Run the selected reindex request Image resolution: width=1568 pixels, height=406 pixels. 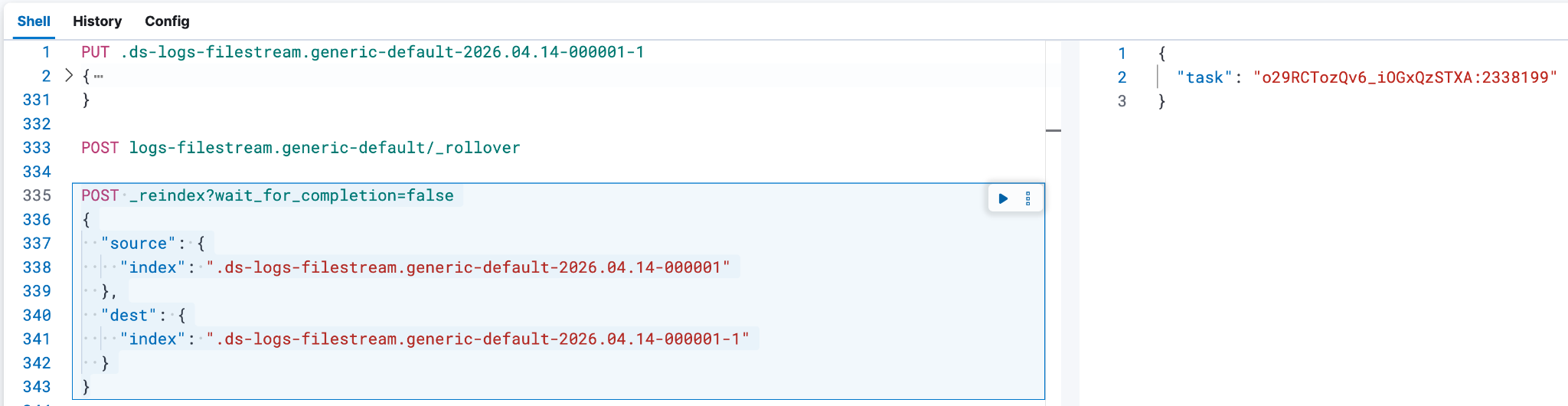tap(1003, 198)
